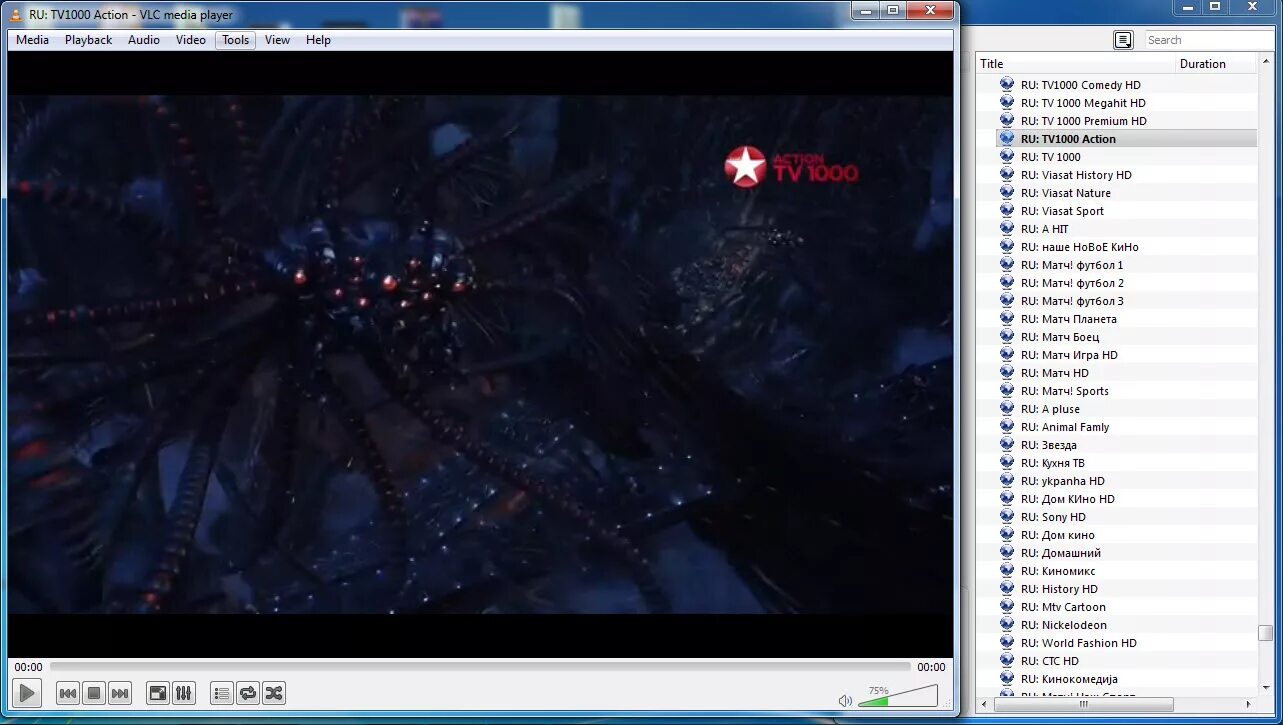Select RU: Viasat Nature

click(1065, 193)
